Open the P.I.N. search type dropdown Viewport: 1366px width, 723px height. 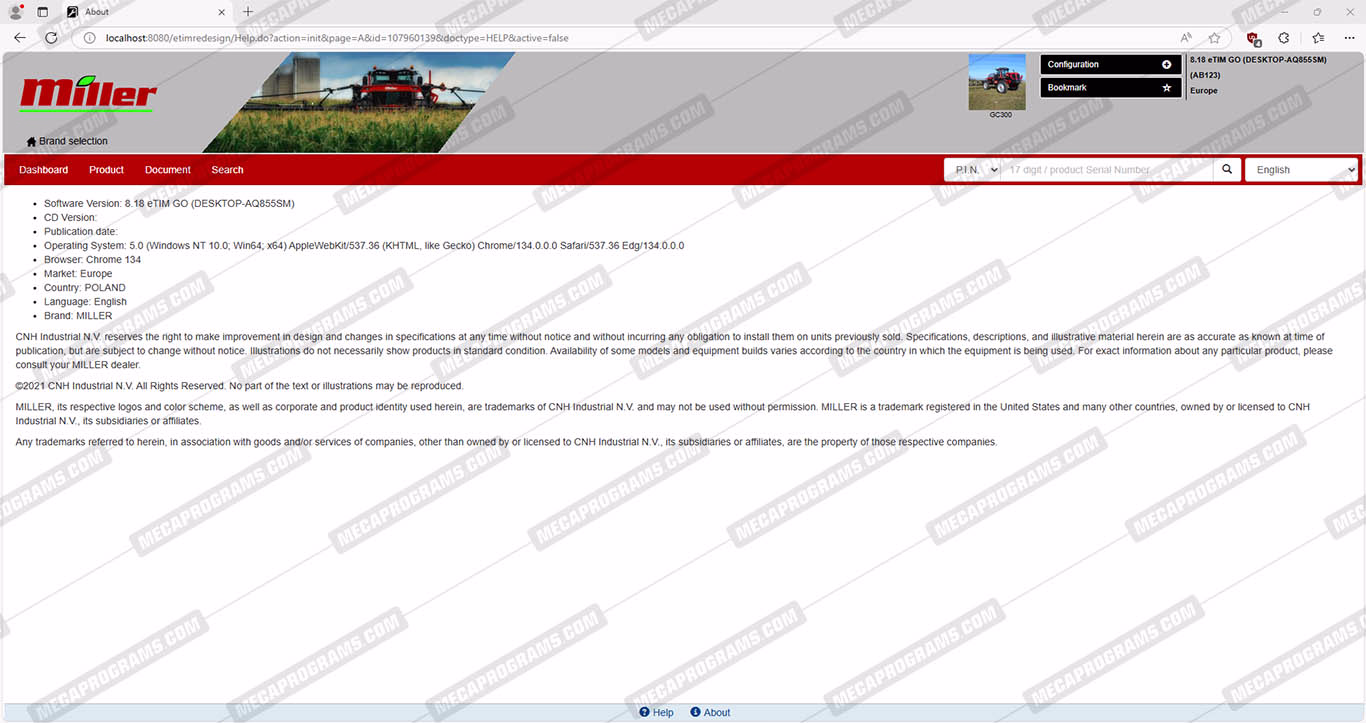[x=972, y=170]
